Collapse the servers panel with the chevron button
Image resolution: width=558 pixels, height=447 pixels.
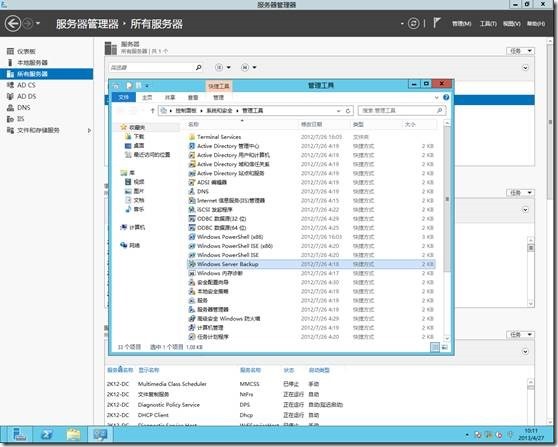(x=525, y=68)
